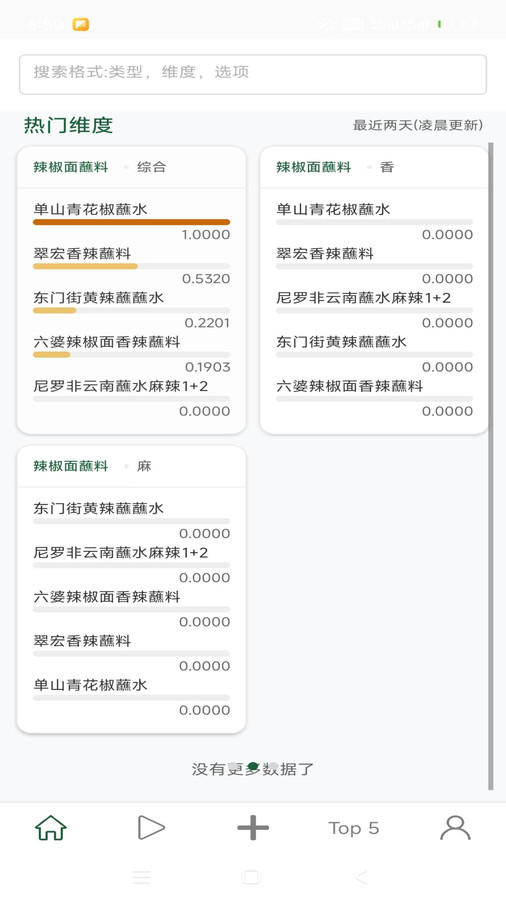Open 辣椒面蘸料 麻 card header
Image resolution: width=506 pixels, height=900 pixels.
pyautogui.click(x=131, y=466)
